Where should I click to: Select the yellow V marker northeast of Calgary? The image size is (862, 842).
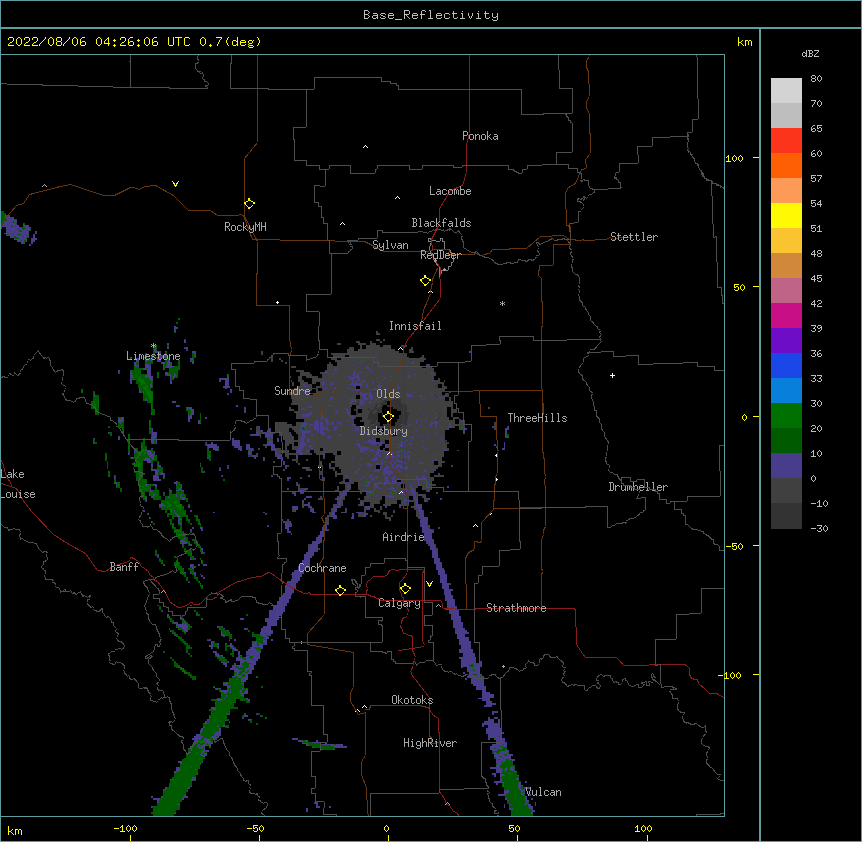(x=429, y=584)
